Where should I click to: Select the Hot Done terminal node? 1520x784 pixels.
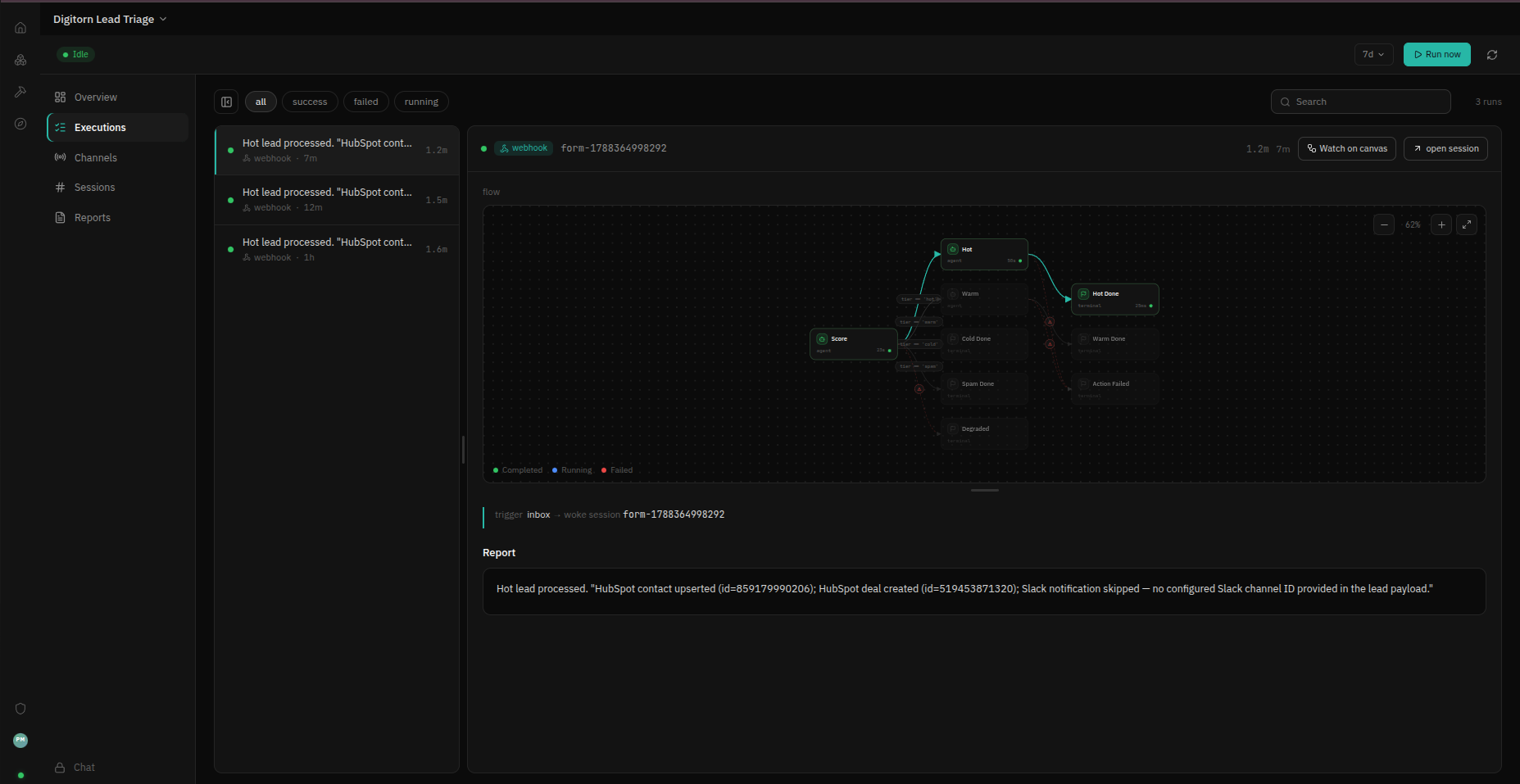(1114, 299)
